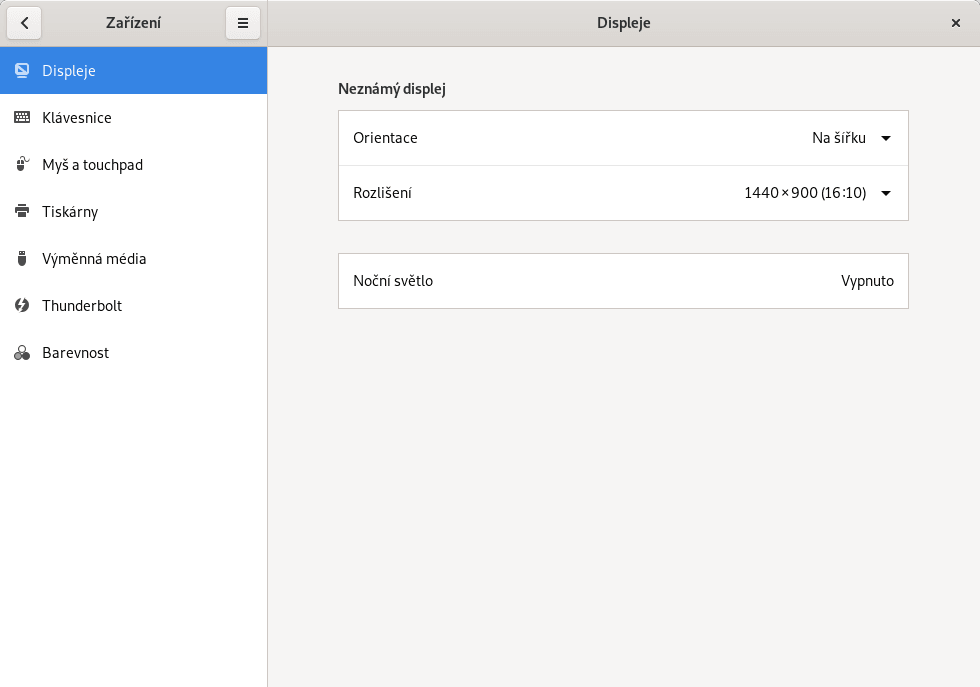980x687 pixels.
Task: Click the Myš a touchpad mouse icon
Action: 22,165
